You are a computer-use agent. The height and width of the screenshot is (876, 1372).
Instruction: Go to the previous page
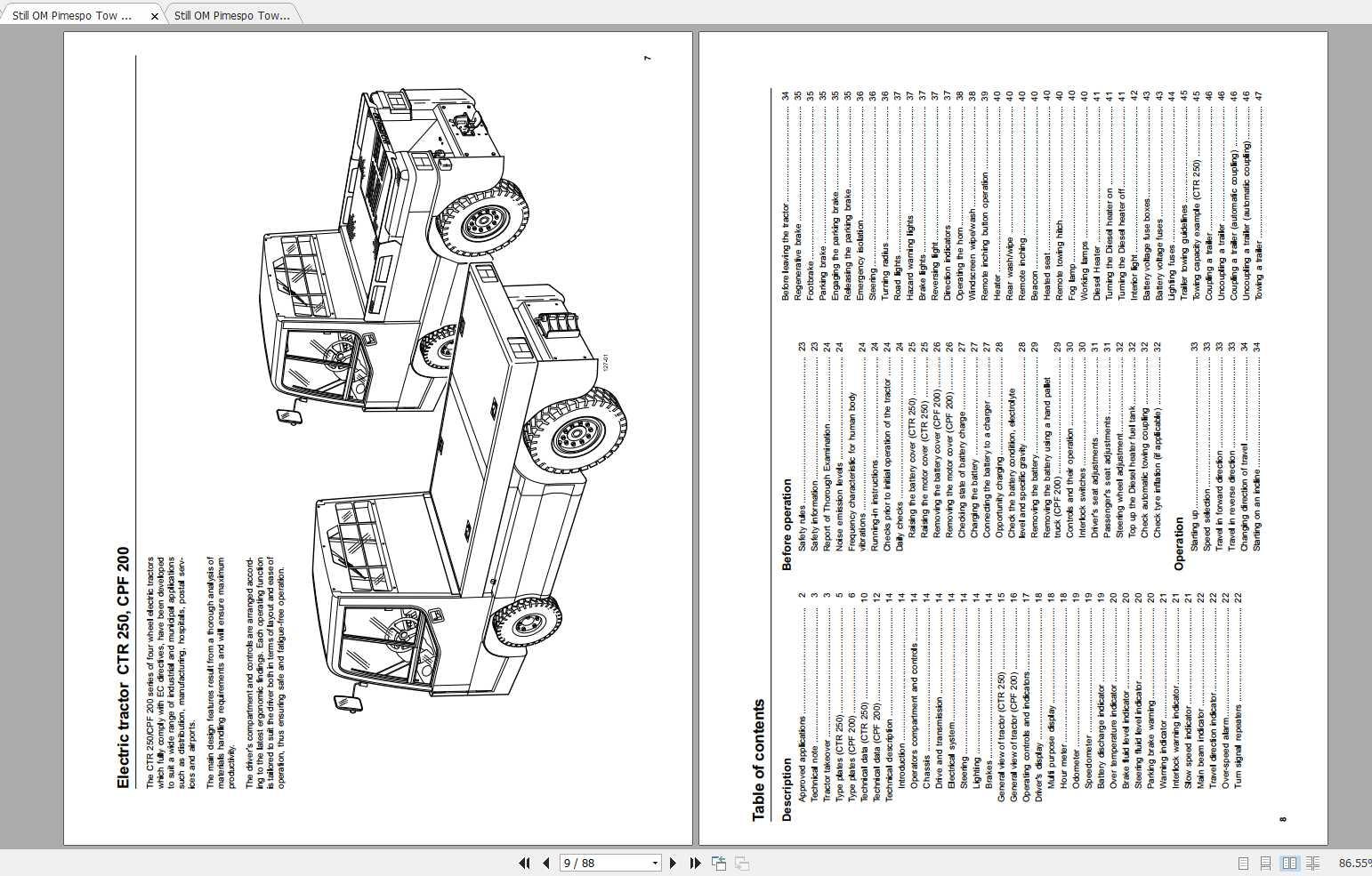click(x=545, y=863)
